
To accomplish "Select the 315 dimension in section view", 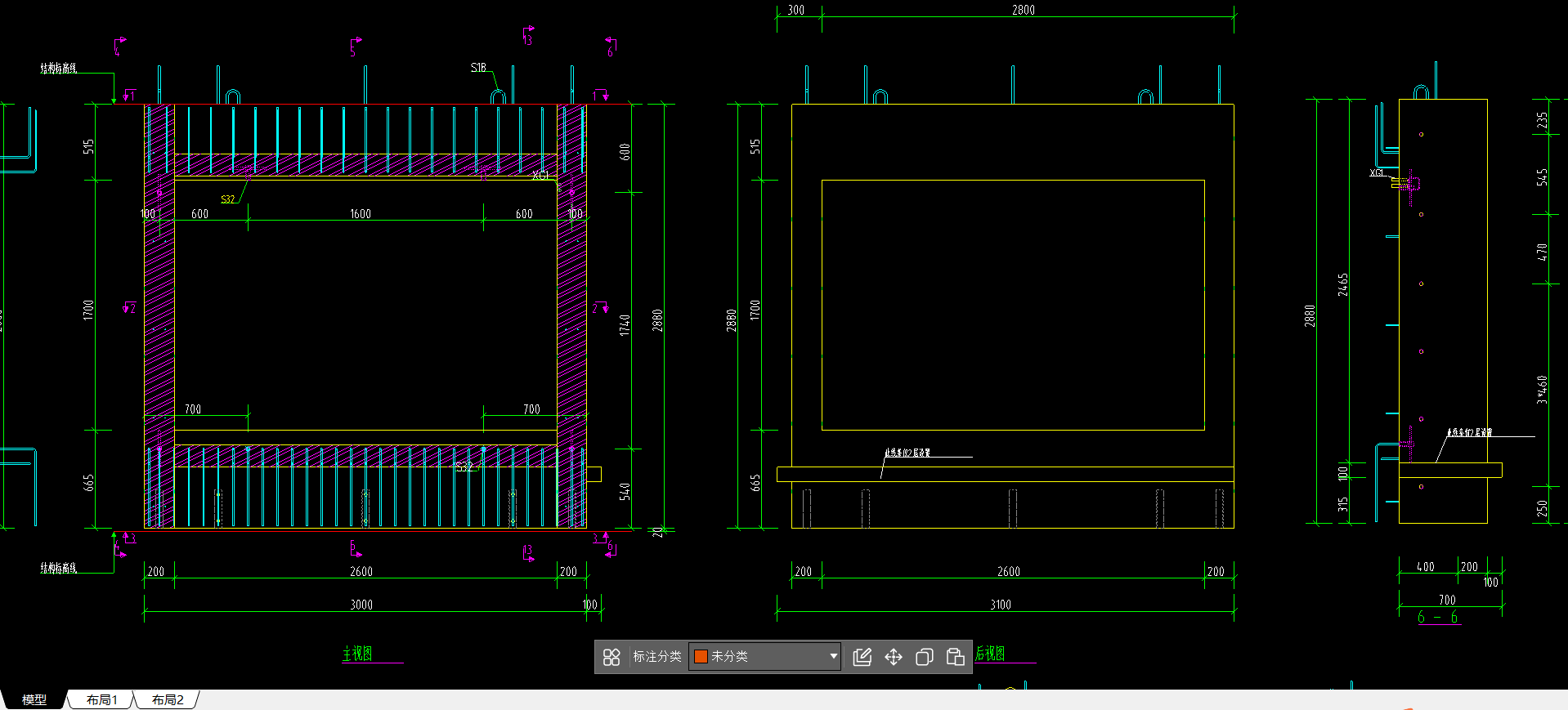I will pyautogui.click(x=1343, y=504).
